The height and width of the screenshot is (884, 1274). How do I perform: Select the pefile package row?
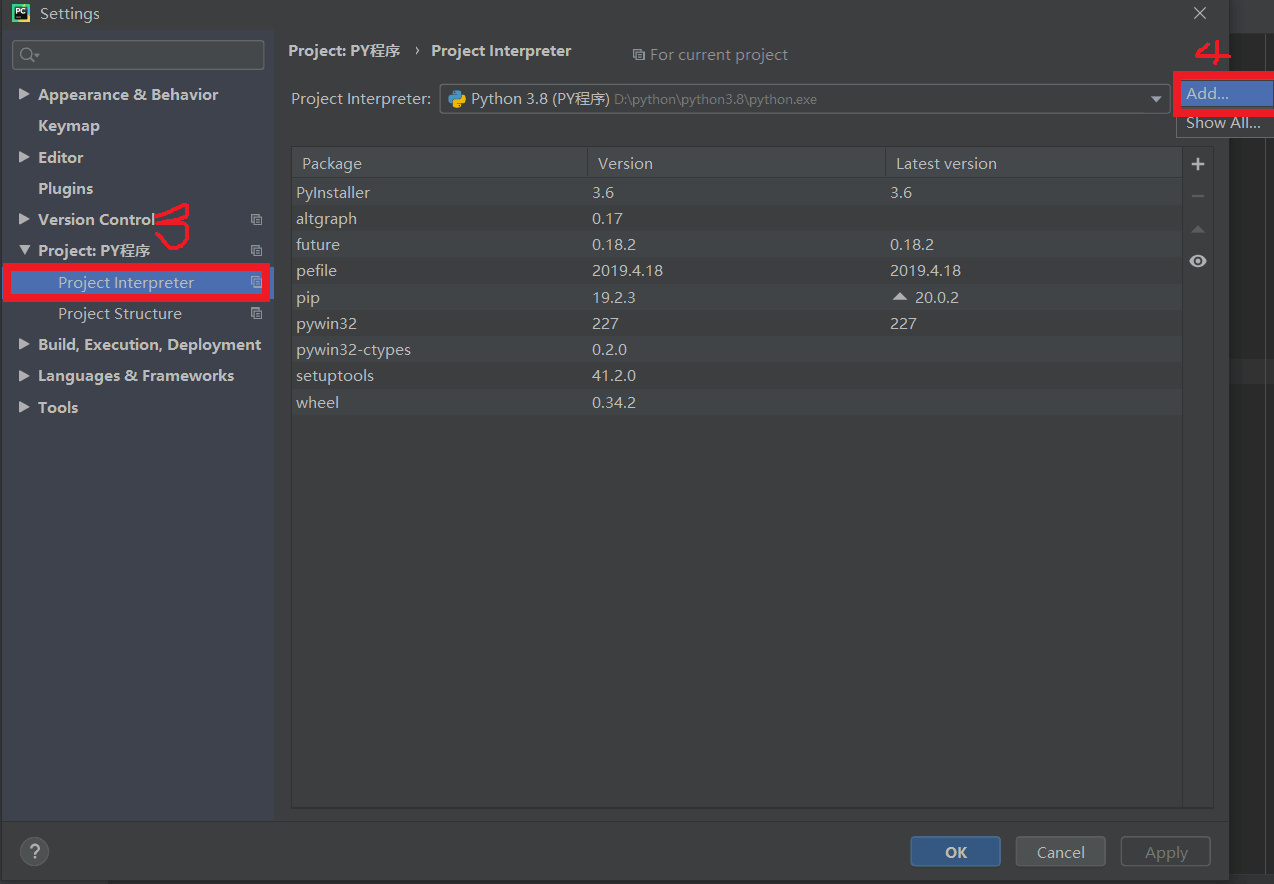[x=737, y=271]
